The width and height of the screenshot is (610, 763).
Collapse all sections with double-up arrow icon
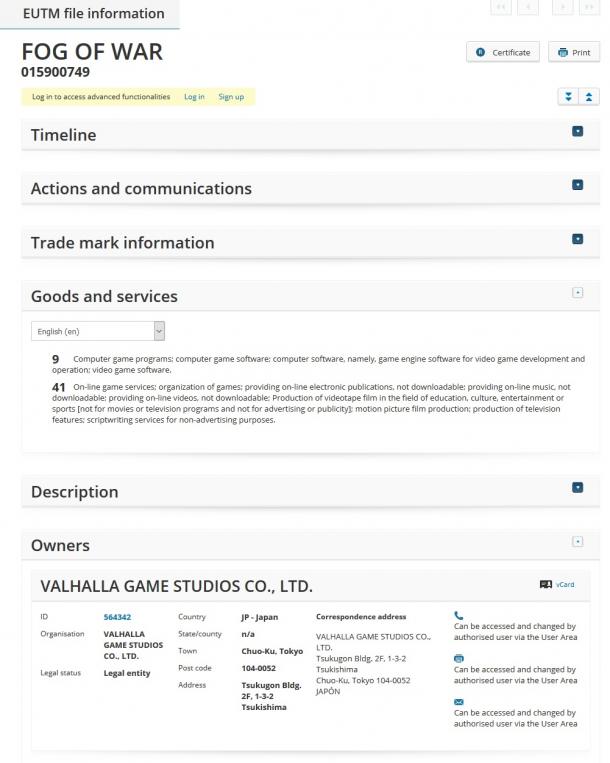point(589,97)
